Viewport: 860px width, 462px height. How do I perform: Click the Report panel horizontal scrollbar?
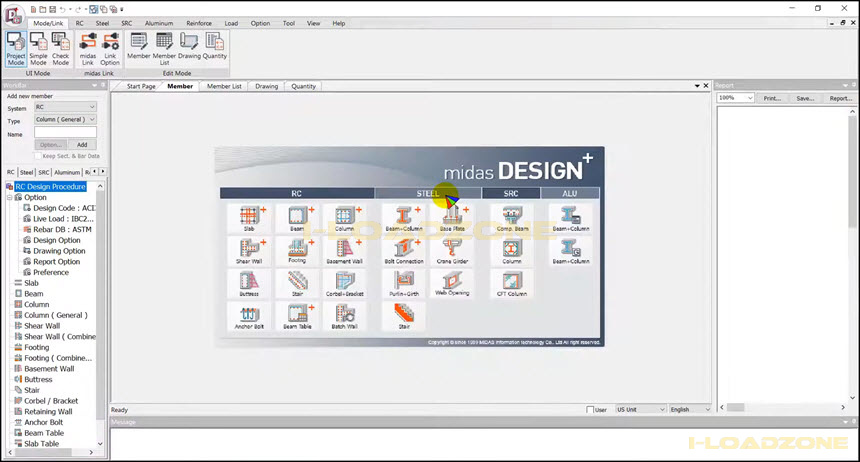[x=783, y=408]
